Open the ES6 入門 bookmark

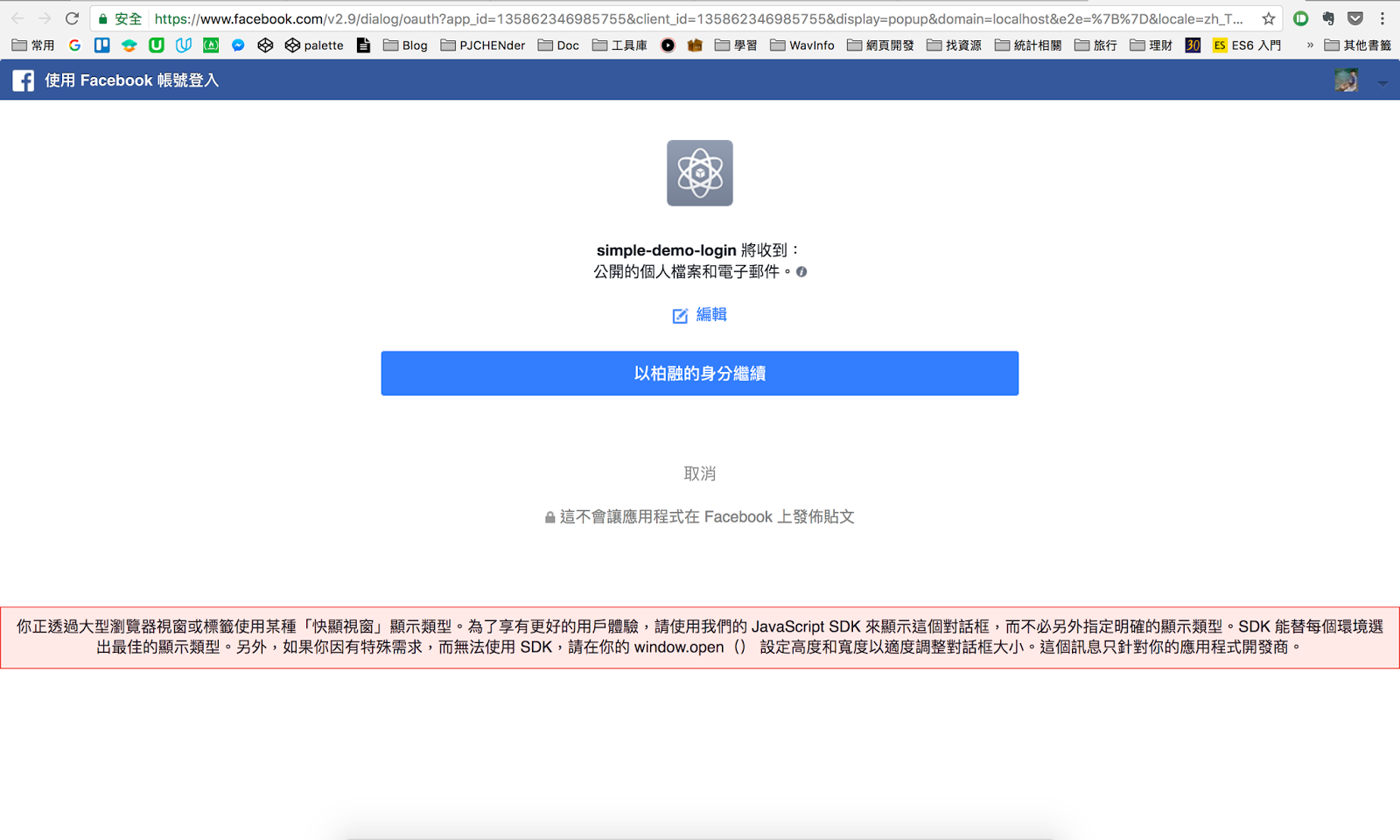tap(1247, 45)
